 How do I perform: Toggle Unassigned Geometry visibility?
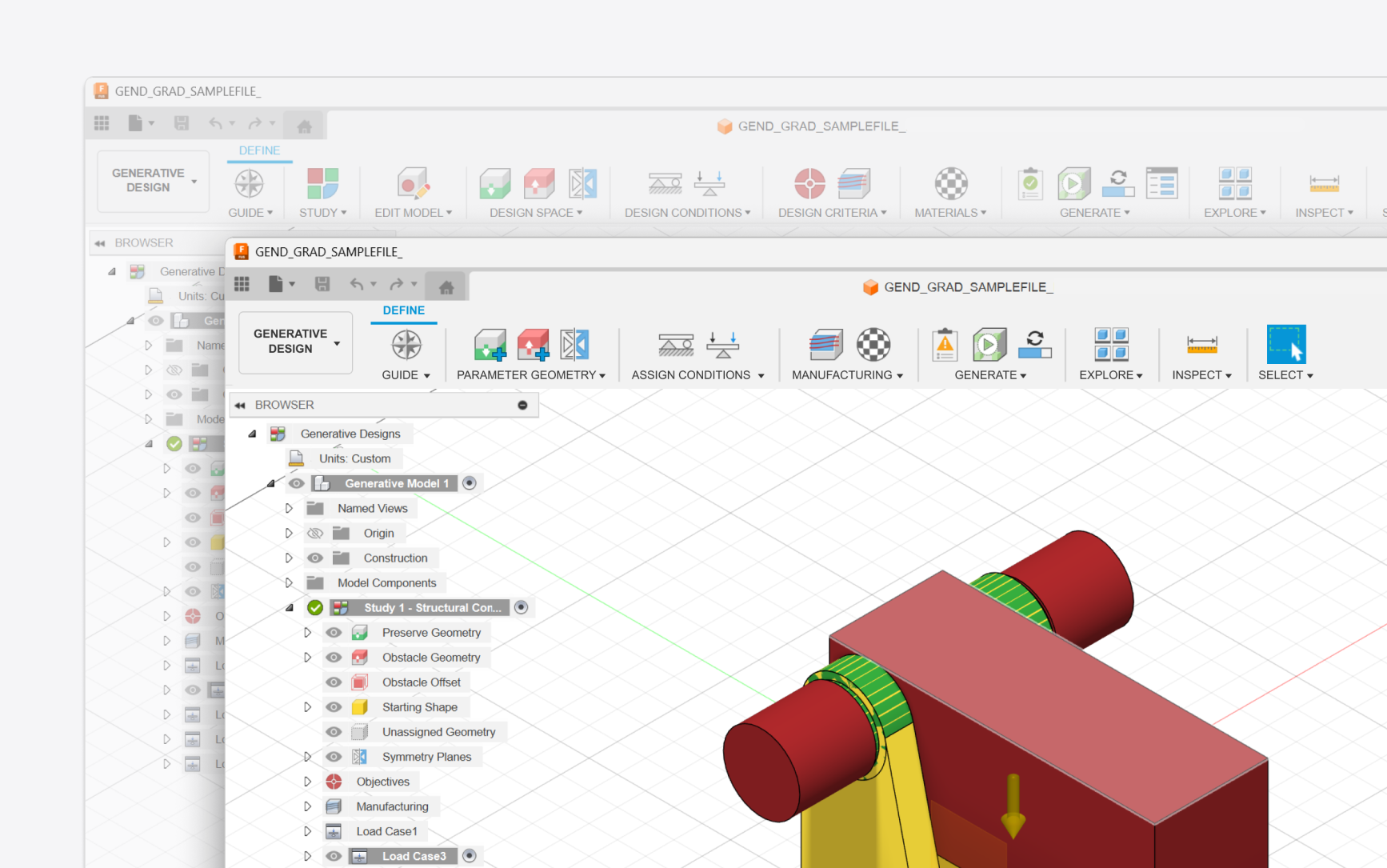[x=334, y=731]
